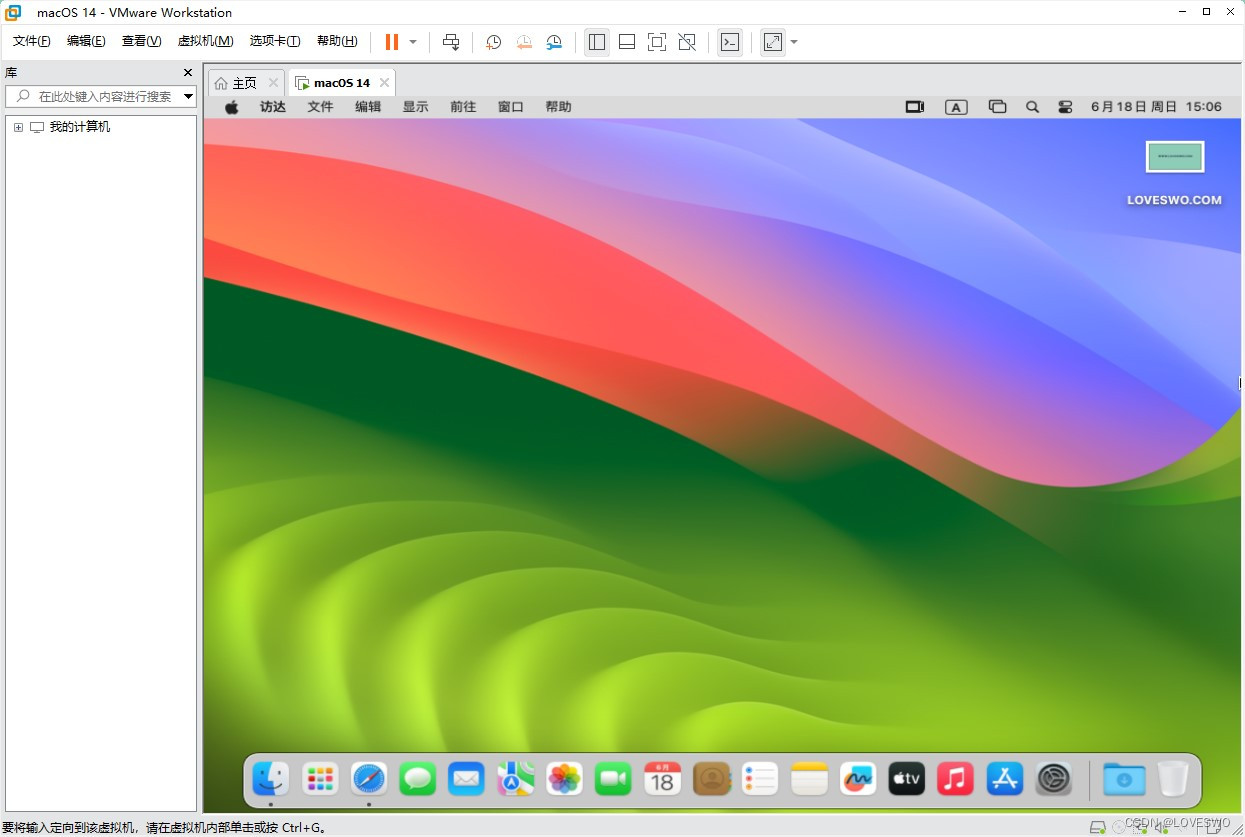Select the desktop file thumbnail icon
1245x837 pixels.
pyautogui.click(x=1175, y=157)
